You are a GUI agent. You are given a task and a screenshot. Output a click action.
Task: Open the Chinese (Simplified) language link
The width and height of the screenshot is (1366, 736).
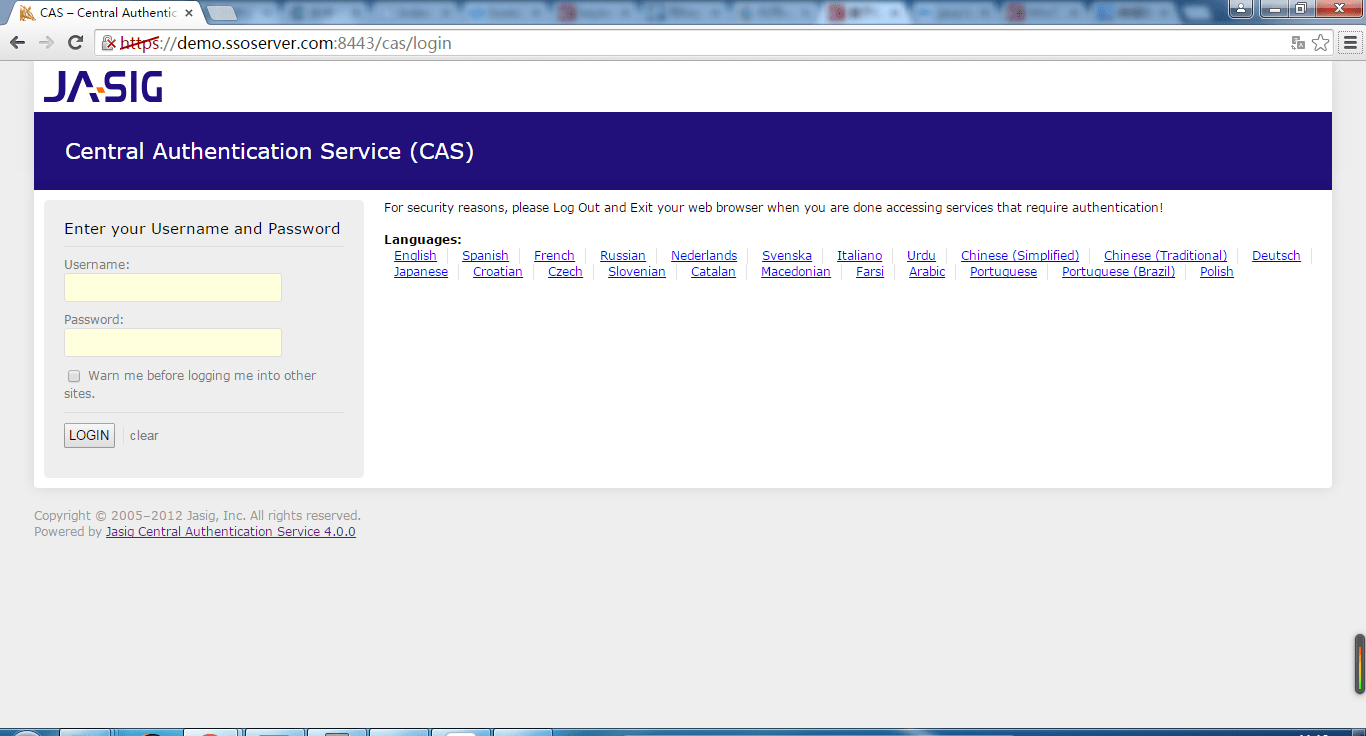tap(1019, 255)
